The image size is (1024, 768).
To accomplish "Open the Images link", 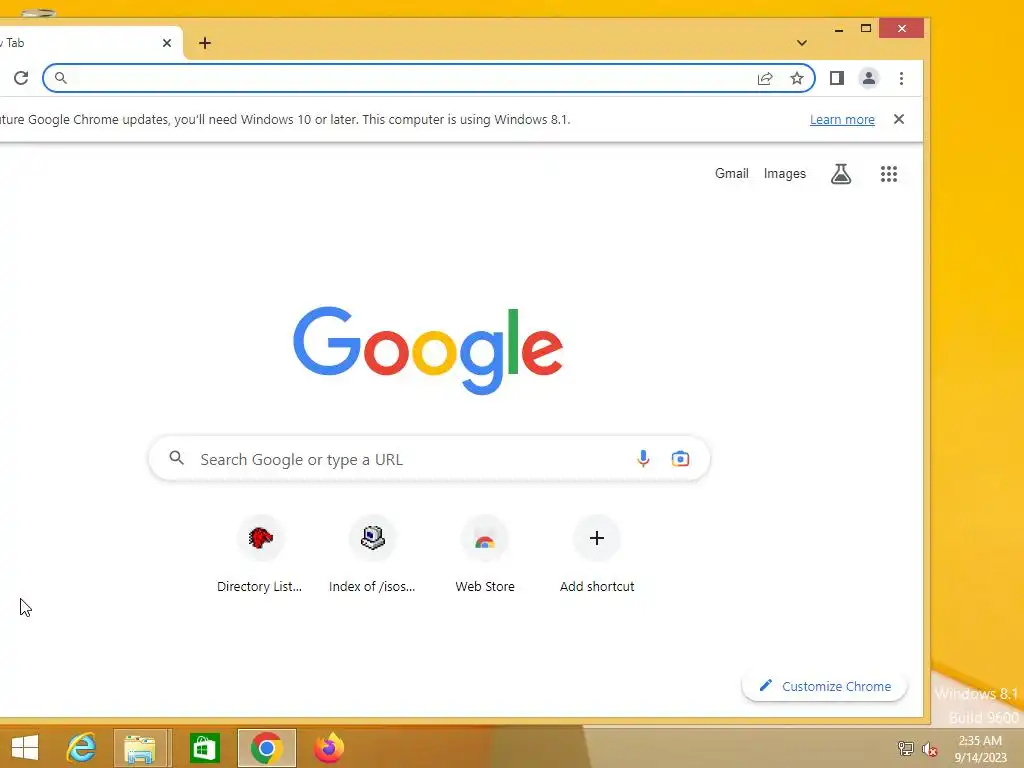I will click(784, 174).
